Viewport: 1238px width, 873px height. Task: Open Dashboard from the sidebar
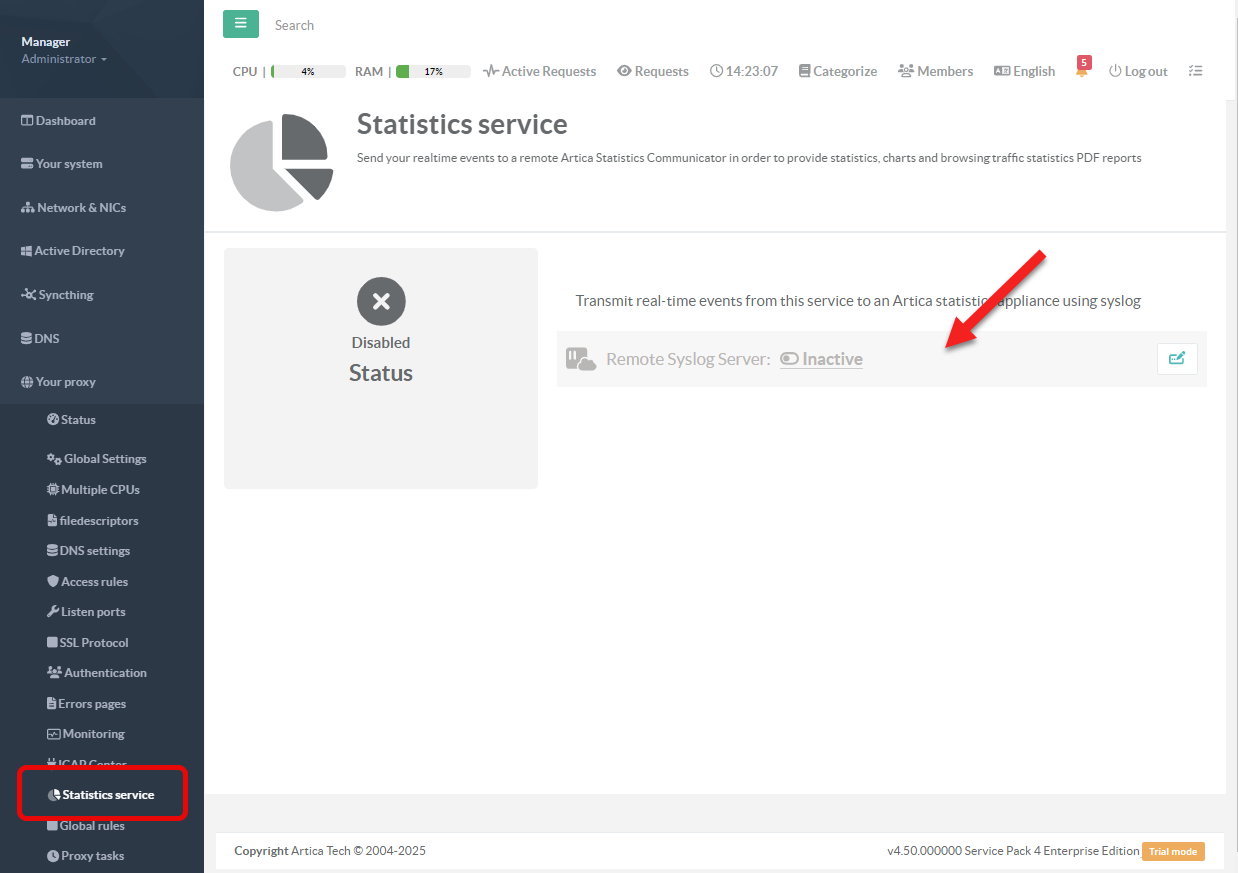tap(65, 121)
